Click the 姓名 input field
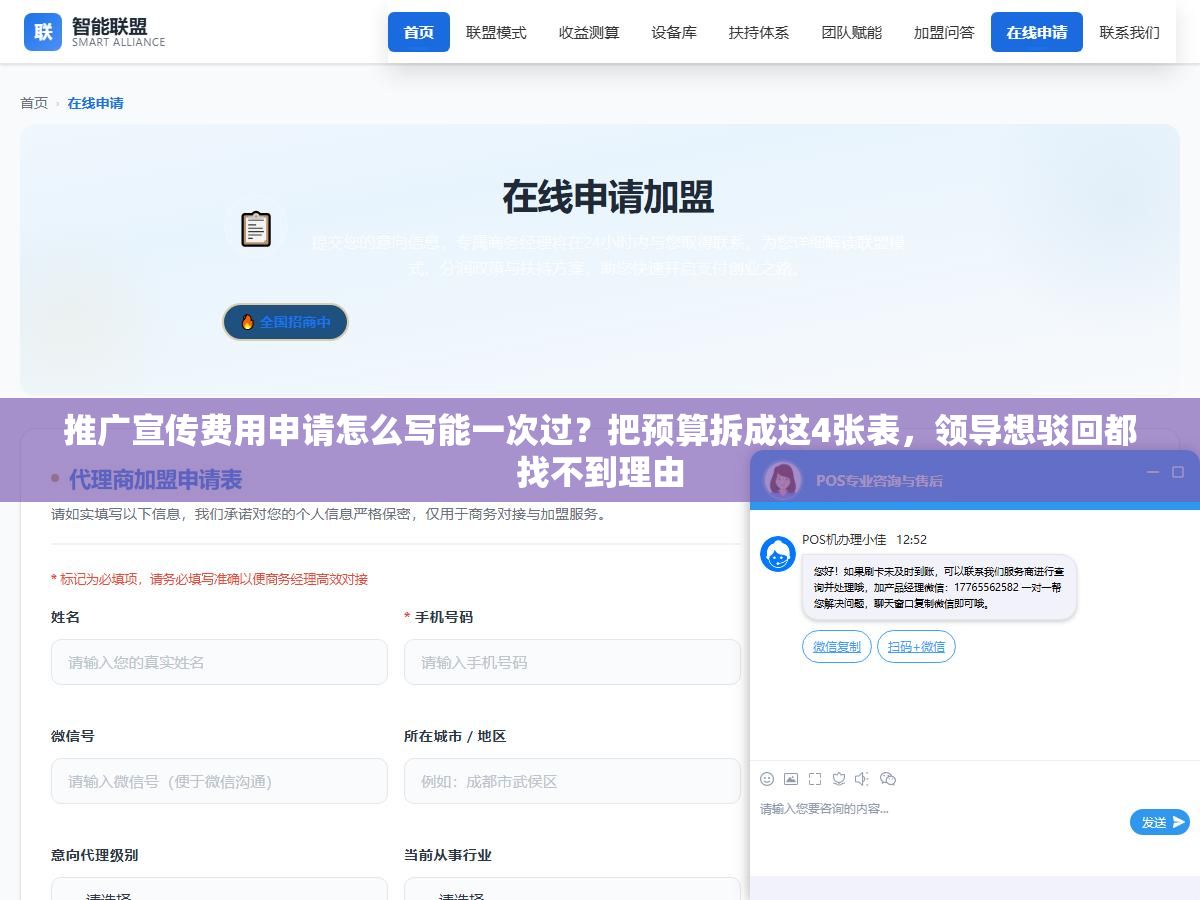Viewport: 1200px width, 900px height. coord(219,662)
